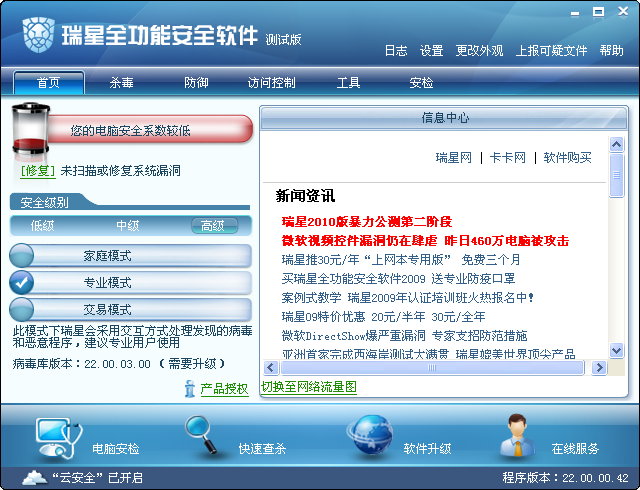Image resolution: width=640 pixels, height=490 pixels.
Task: Click the vertical scrollbar thumb
Action: tap(616, 176)
